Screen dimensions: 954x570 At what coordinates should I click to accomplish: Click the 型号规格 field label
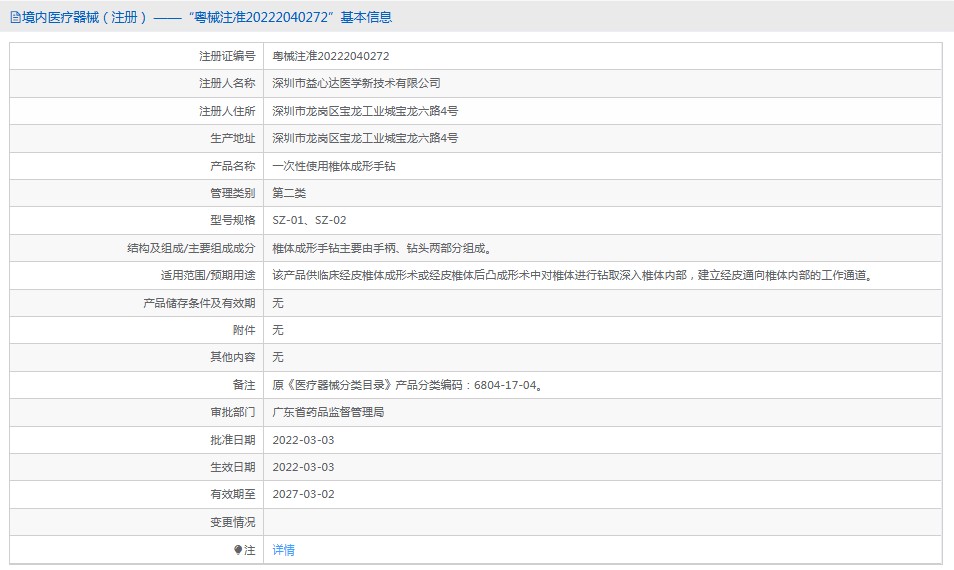click(232, 220)
